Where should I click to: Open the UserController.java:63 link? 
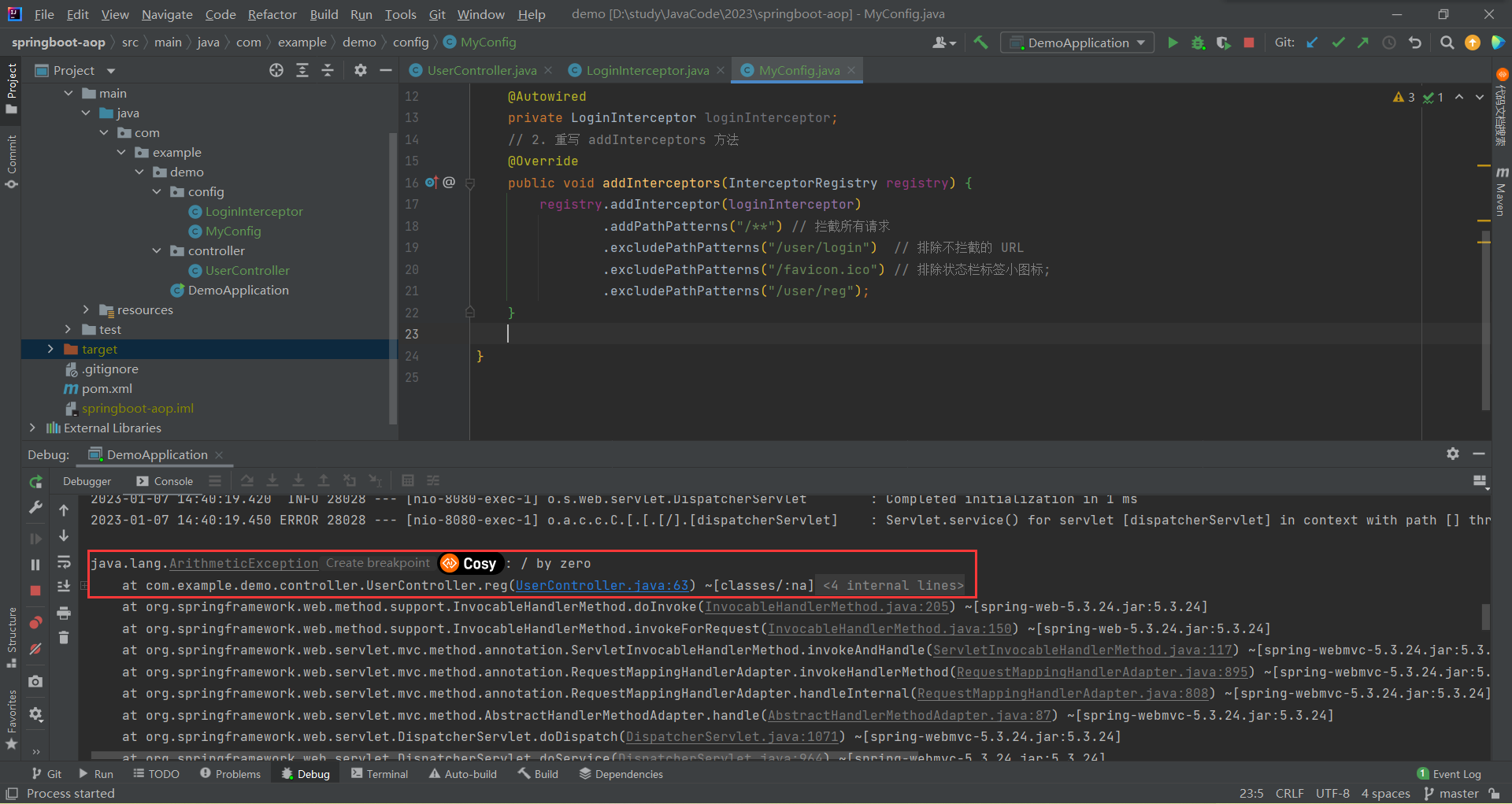click(602, 585)
